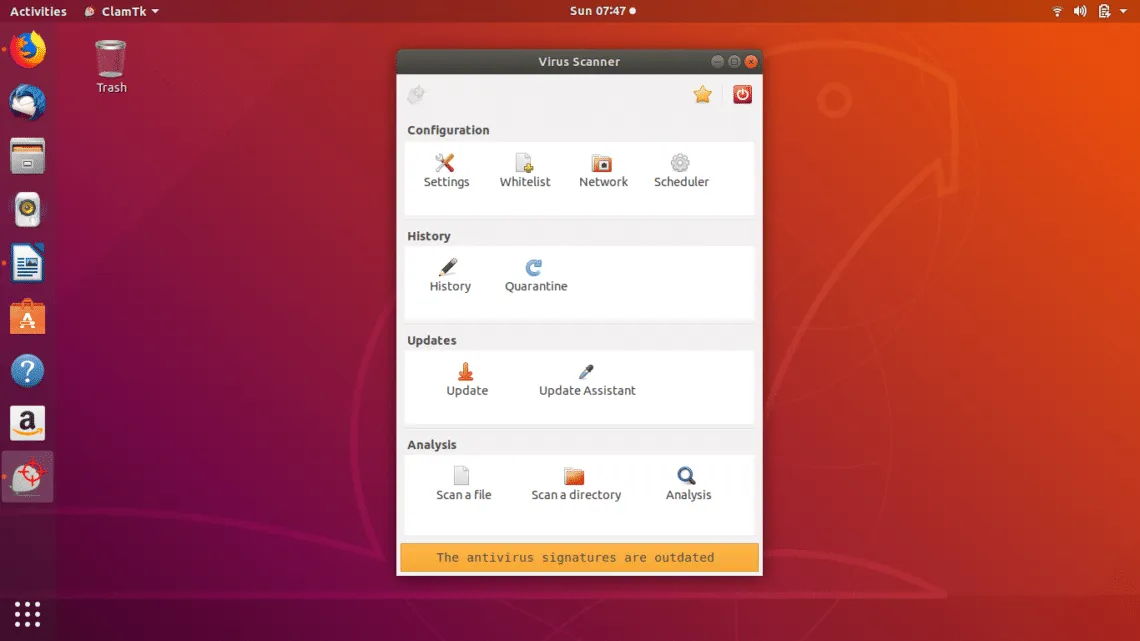The height and width of the screenshot is (641, 1140).
Task: Open the clock calendar dropdown
Action: tap(601, 11)
